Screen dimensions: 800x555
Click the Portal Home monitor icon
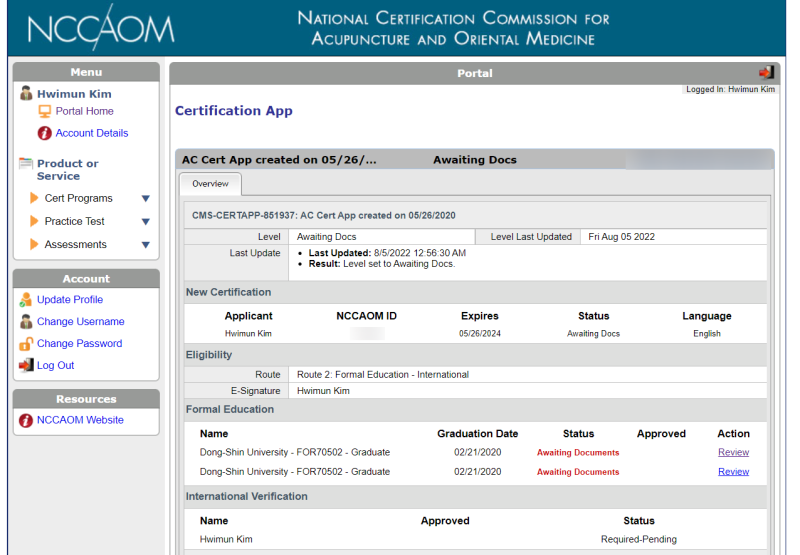pyautogui.click(x=44, y=112)
